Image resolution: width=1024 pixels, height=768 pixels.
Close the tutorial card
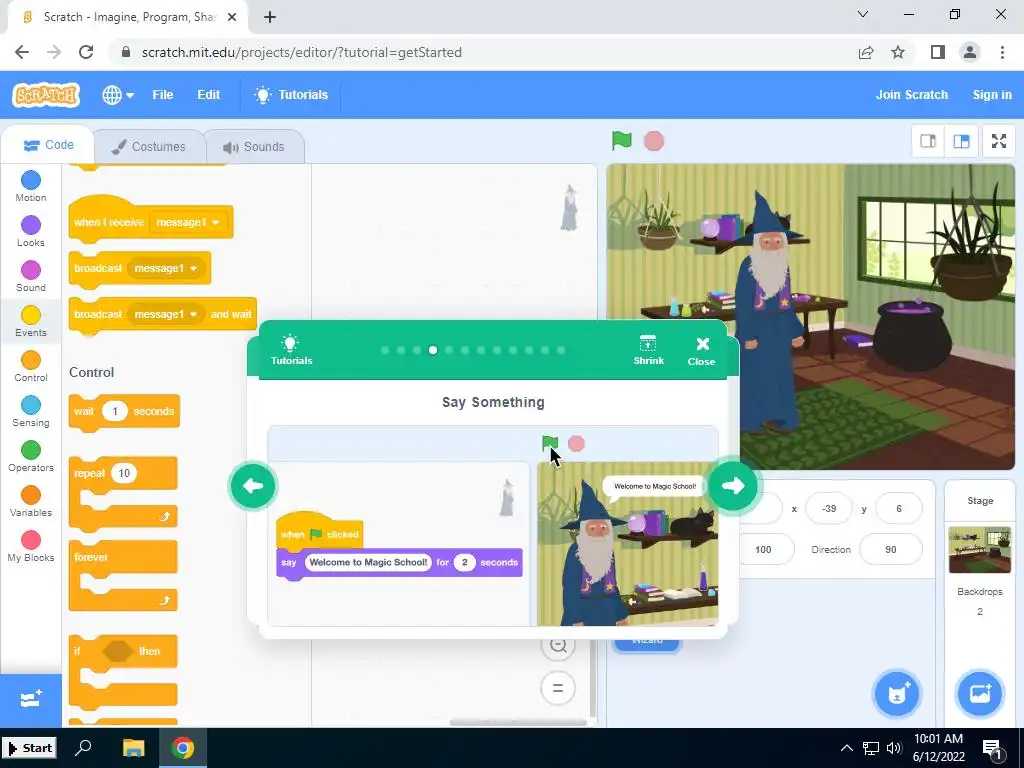click(701, 351)
